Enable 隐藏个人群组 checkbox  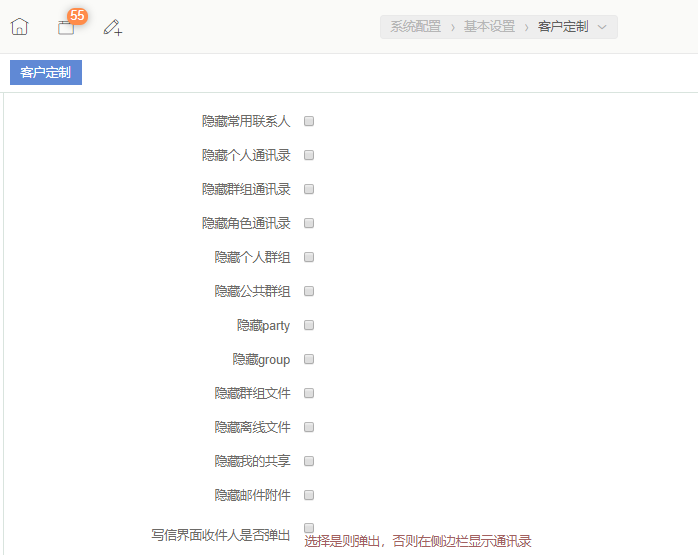point(309,257)
